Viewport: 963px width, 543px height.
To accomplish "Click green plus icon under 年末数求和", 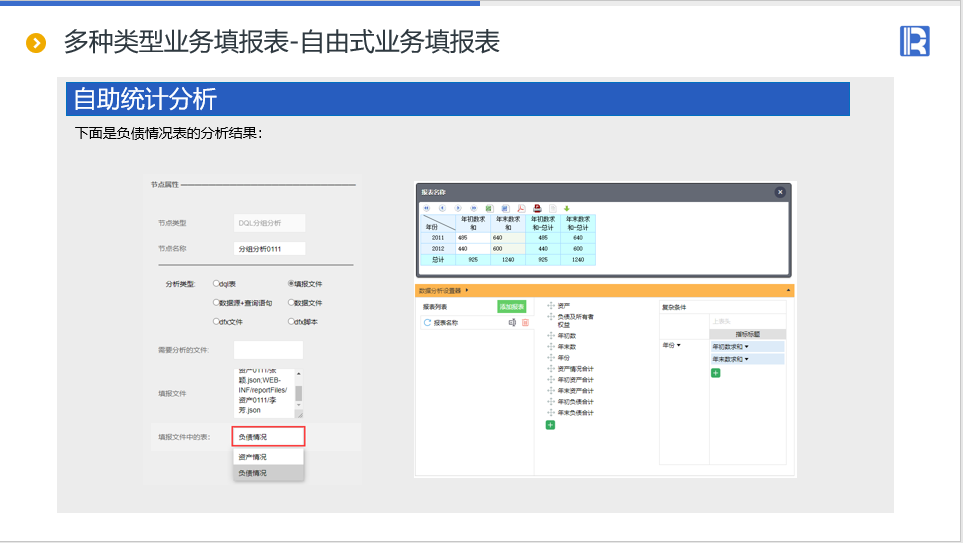I will pos(715,373).
